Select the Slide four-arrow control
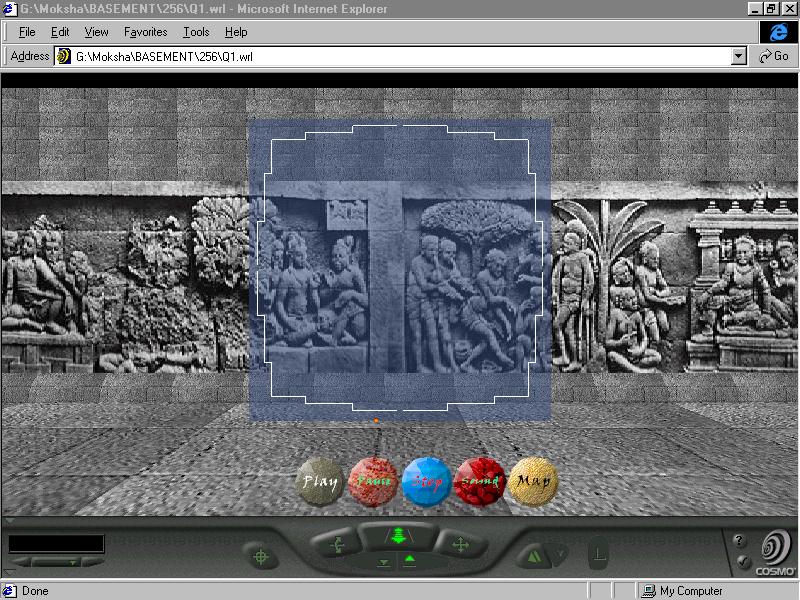Viewport: 800px width, 600px height. (x=459, y=545)
